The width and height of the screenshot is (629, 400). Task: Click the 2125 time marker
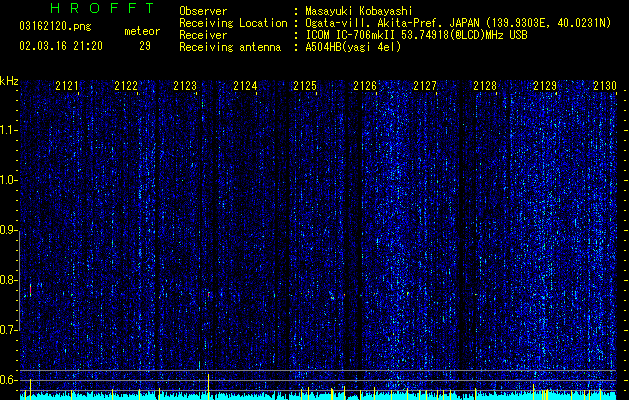pyautogui.click(x=305, y=86)
